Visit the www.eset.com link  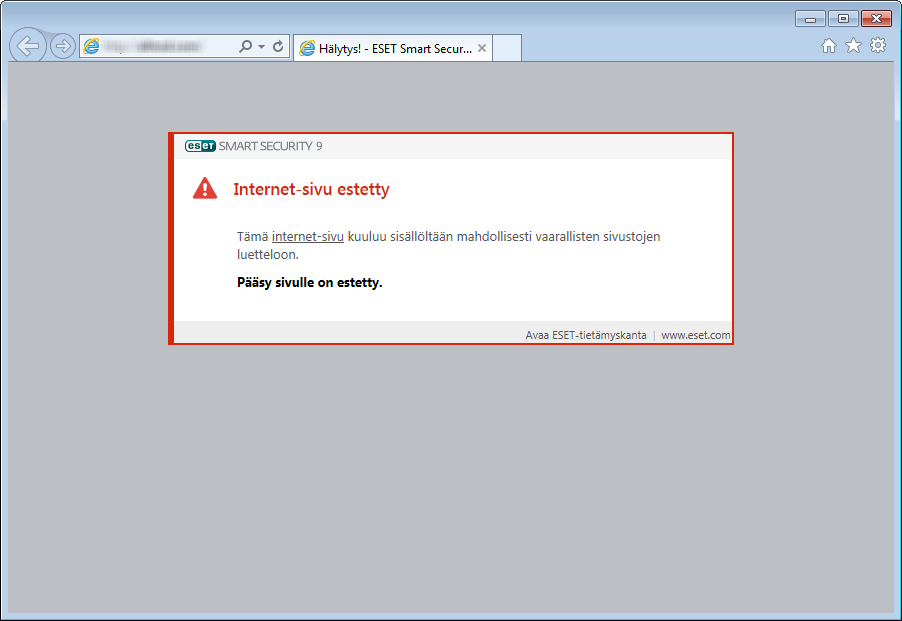coord(695,335)
